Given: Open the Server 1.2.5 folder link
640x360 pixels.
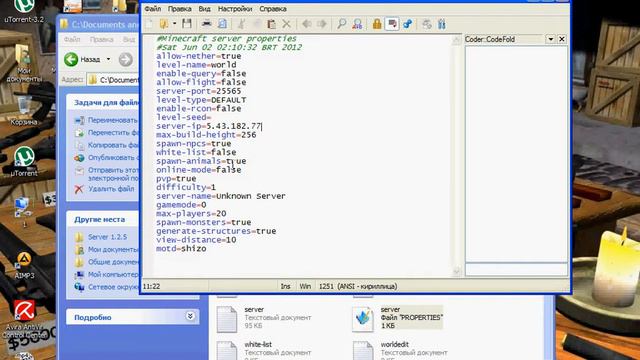Looking at the screenshot, I should click(101, 237).
